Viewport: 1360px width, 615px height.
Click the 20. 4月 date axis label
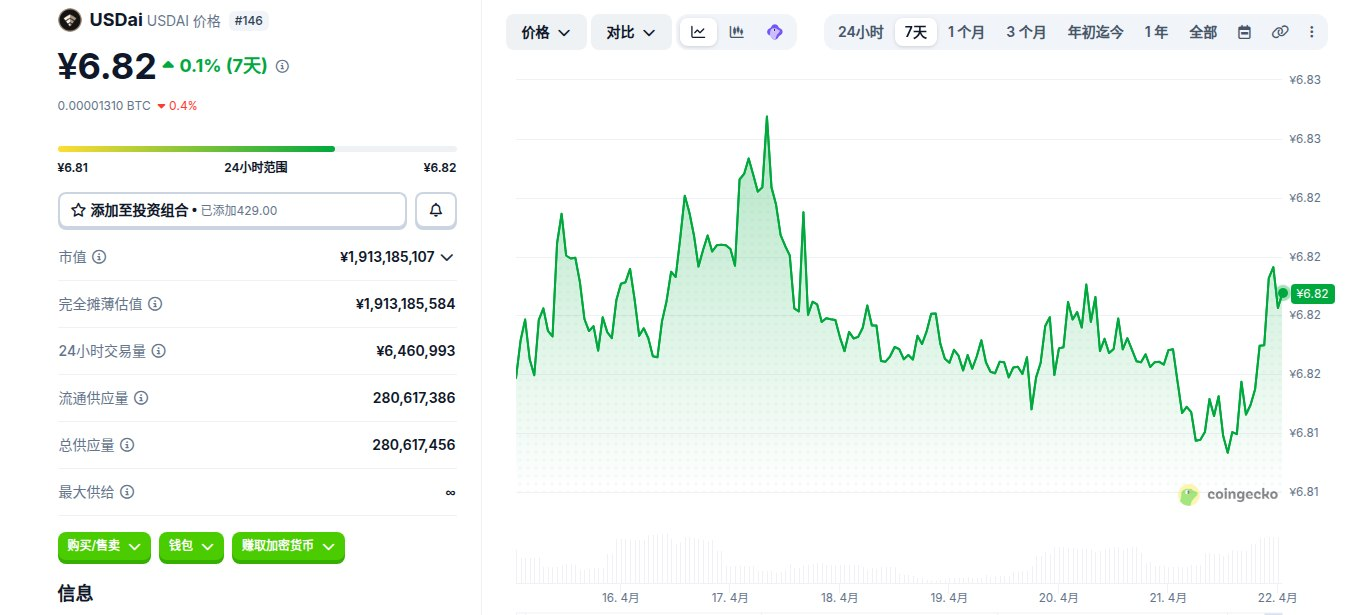(x=1058, y=597)
